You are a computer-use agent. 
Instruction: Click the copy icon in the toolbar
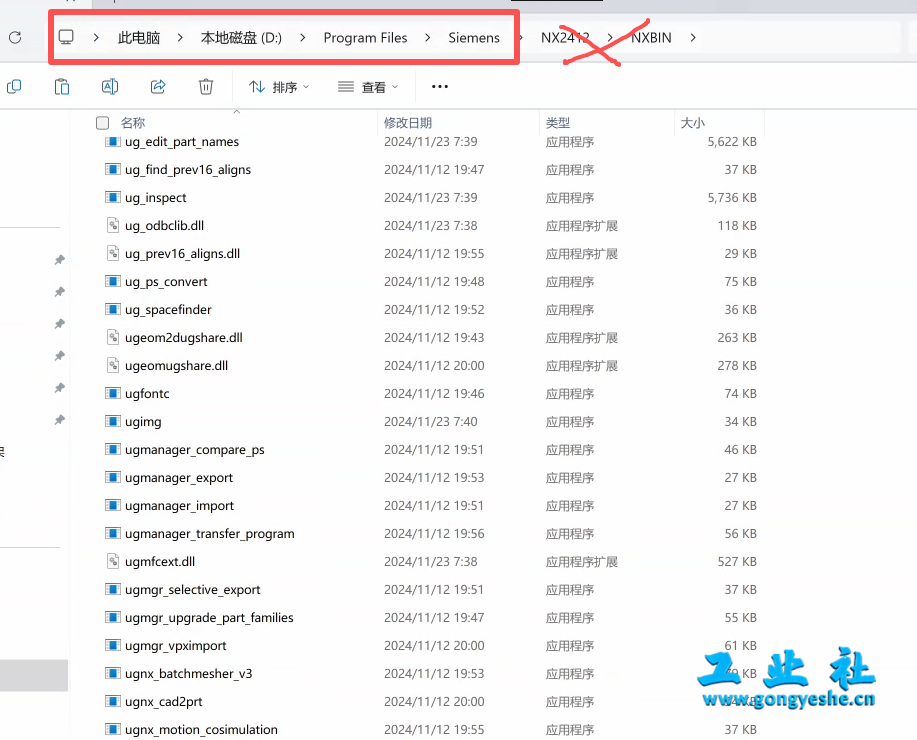(14, 87)
